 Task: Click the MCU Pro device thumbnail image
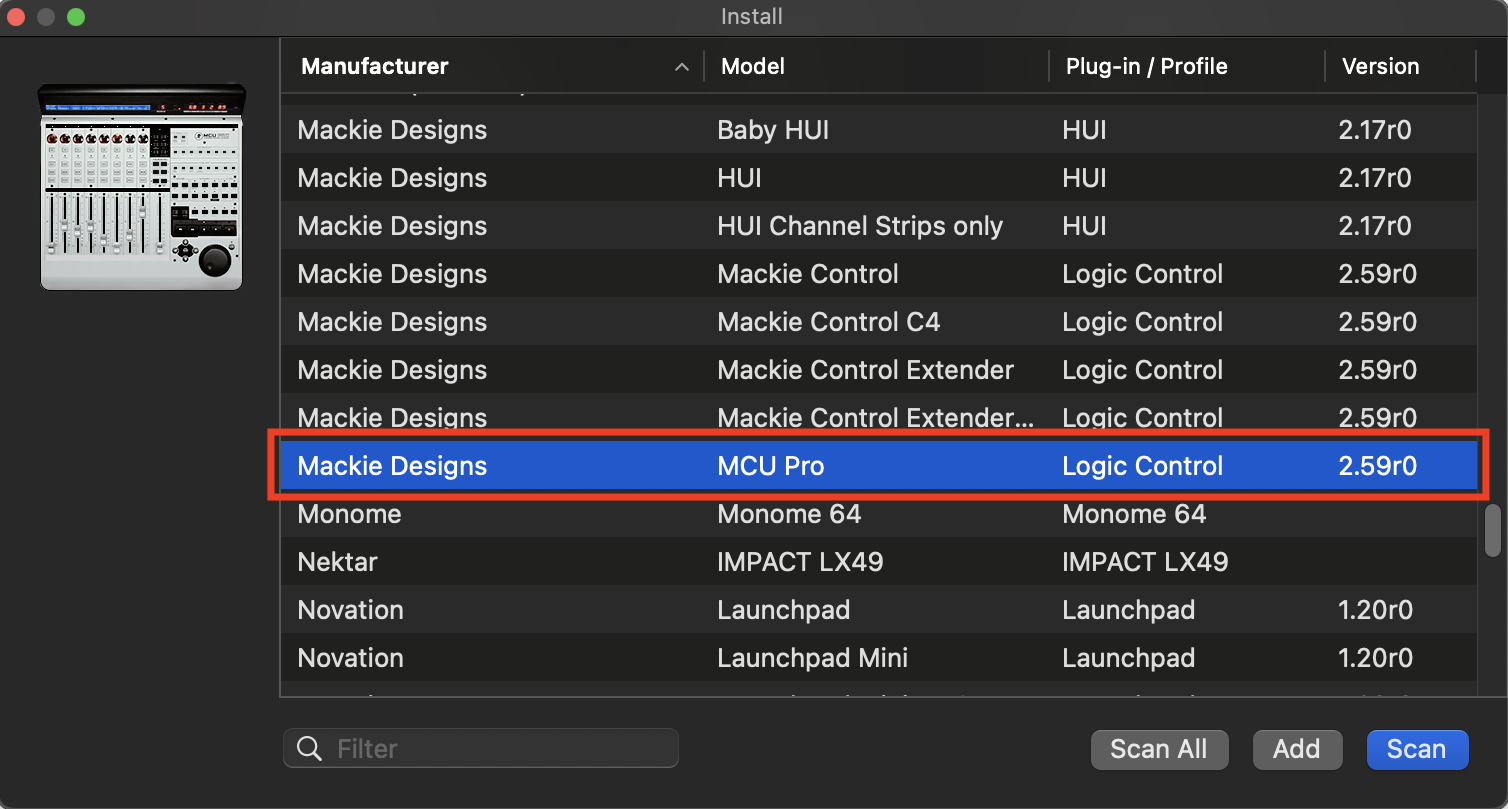coord(141,187)
